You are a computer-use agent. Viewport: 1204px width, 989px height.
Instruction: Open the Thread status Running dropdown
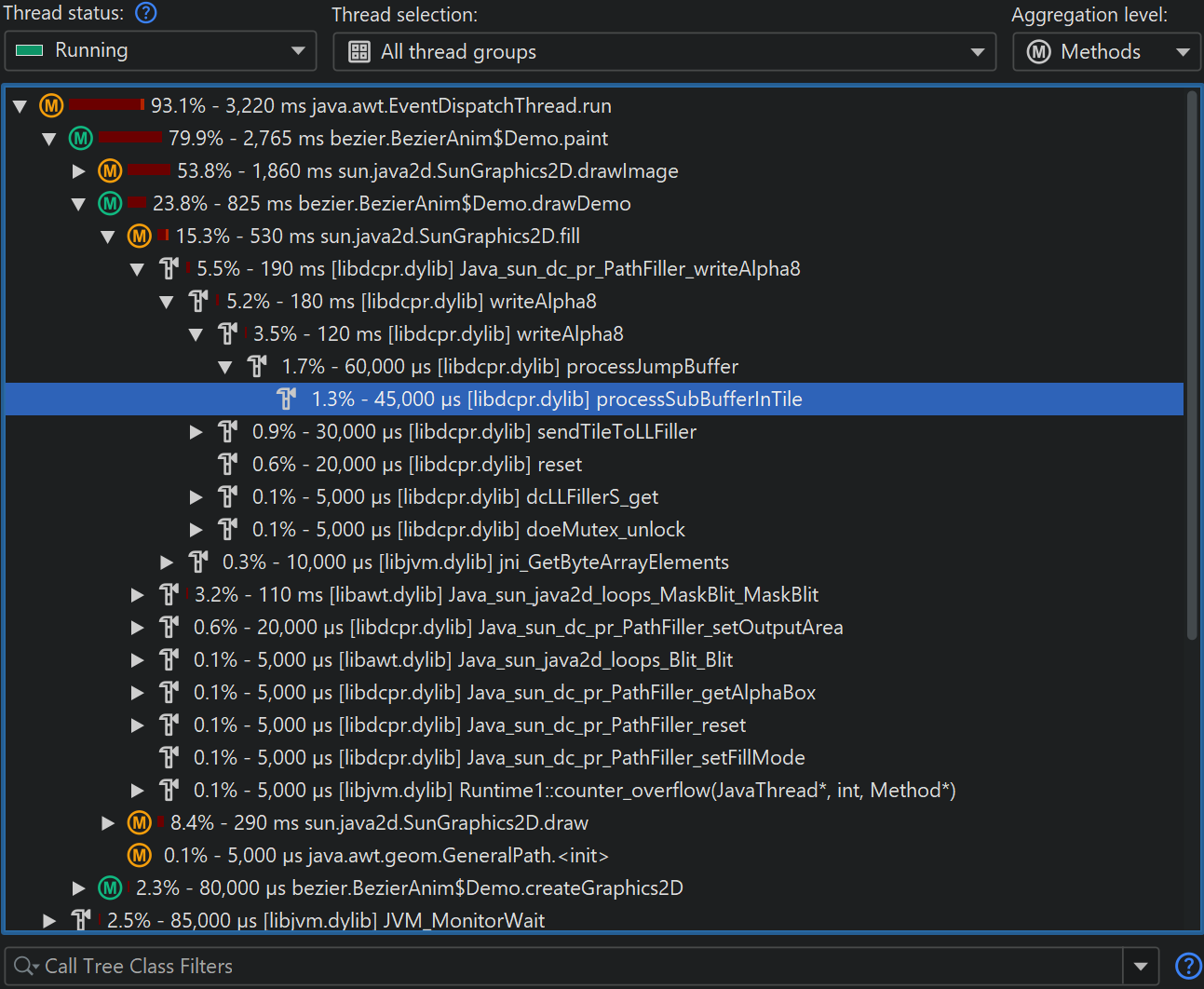[x=160, y=51]
